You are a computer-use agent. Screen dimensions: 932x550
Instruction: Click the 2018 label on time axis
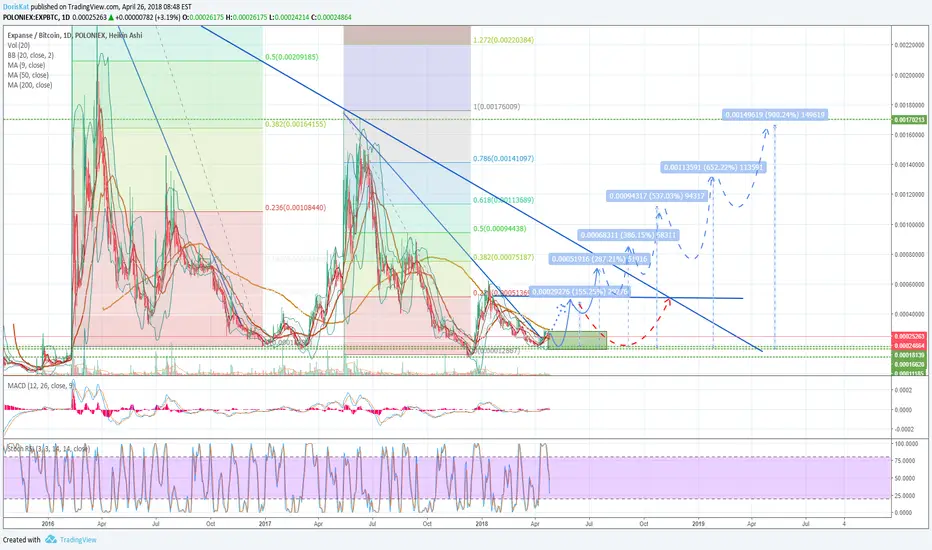point(482,524)
